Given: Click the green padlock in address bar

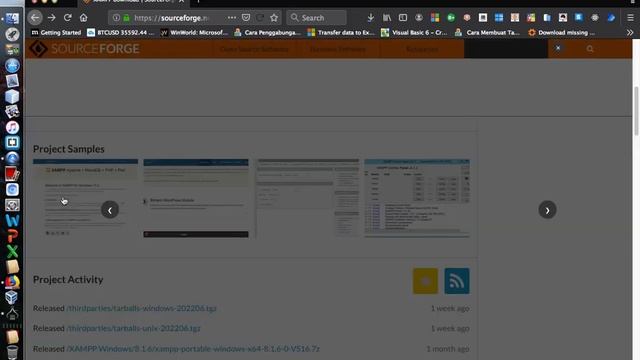Looking at the screenshot, I should coord(127,18).
